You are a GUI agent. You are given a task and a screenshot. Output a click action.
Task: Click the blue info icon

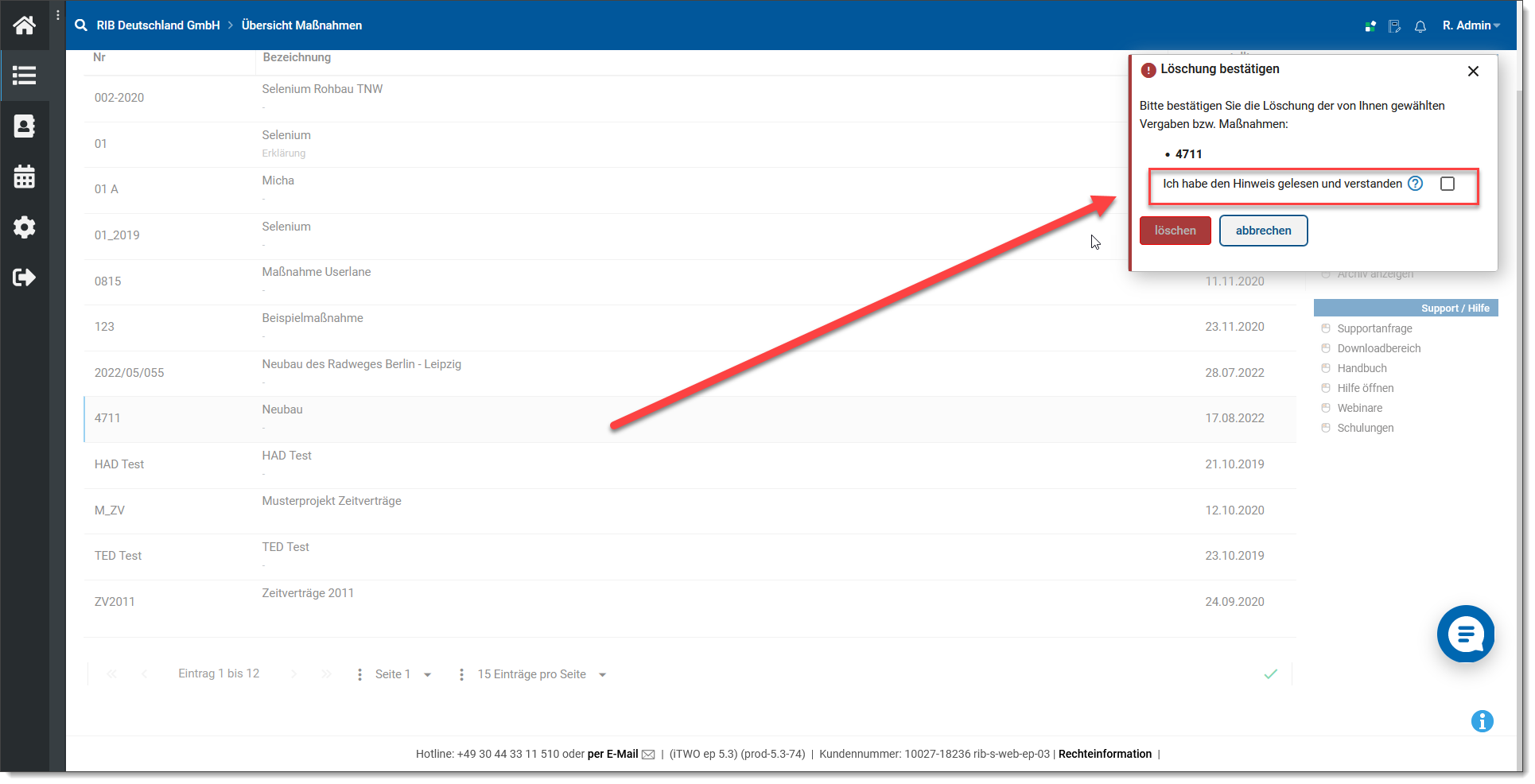1482,721
